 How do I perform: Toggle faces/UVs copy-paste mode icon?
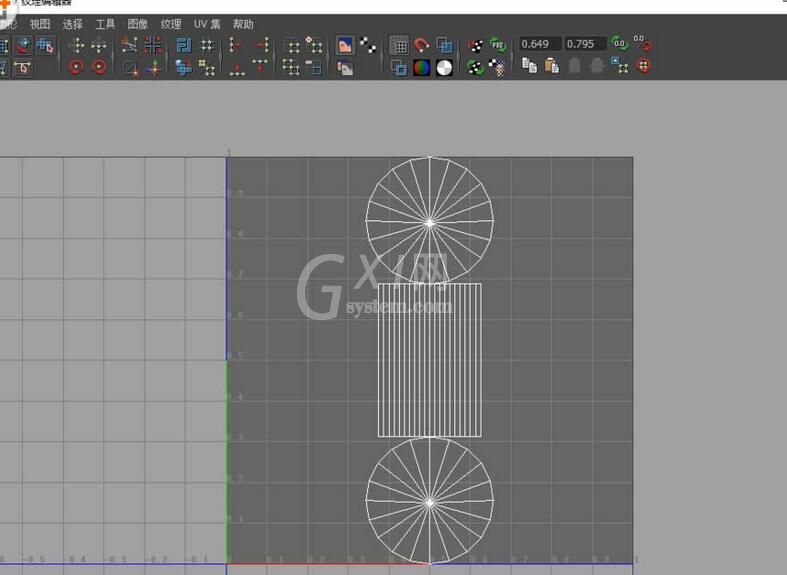point(619,65)
